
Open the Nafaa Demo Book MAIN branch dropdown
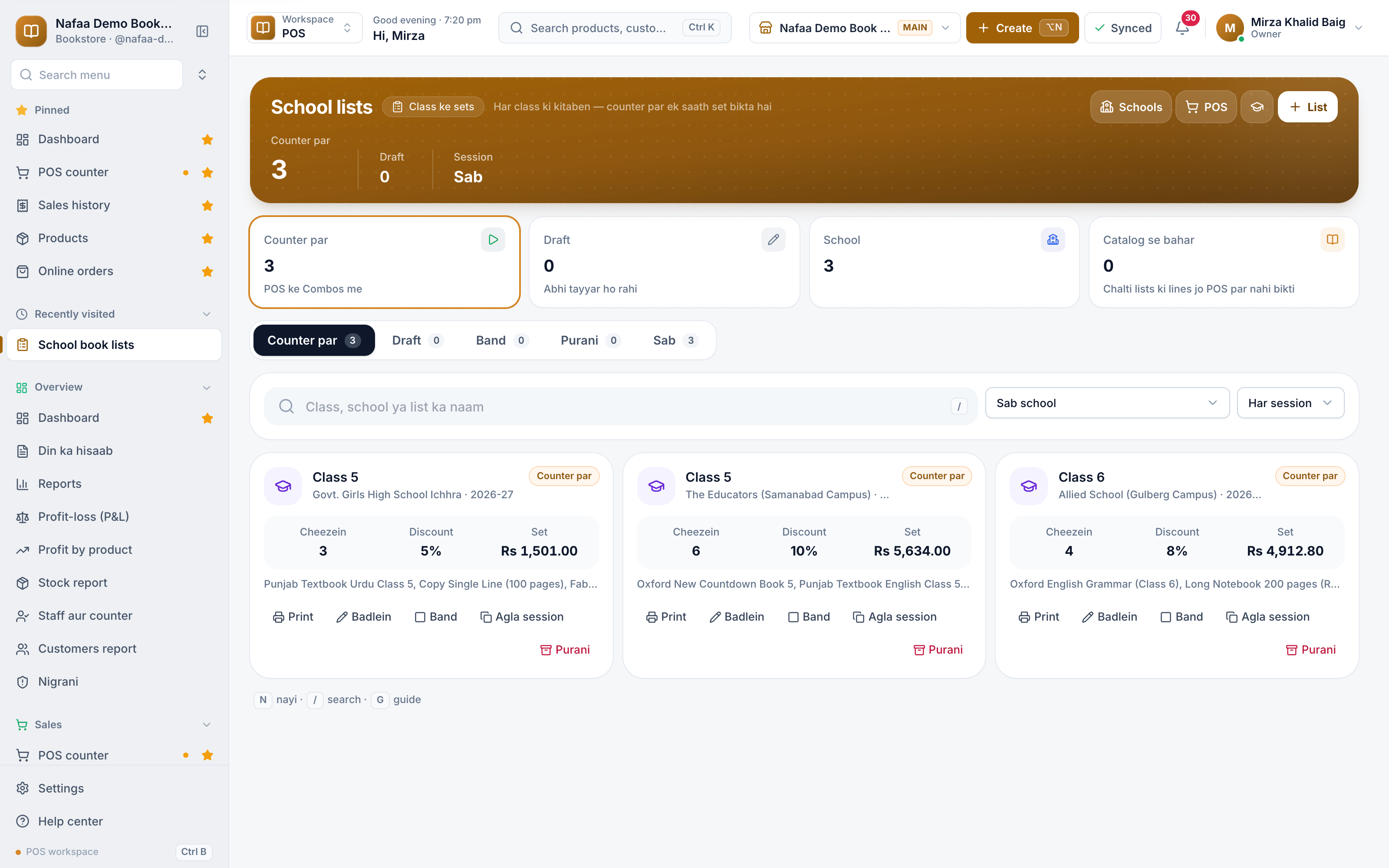(x=854, y=27)
